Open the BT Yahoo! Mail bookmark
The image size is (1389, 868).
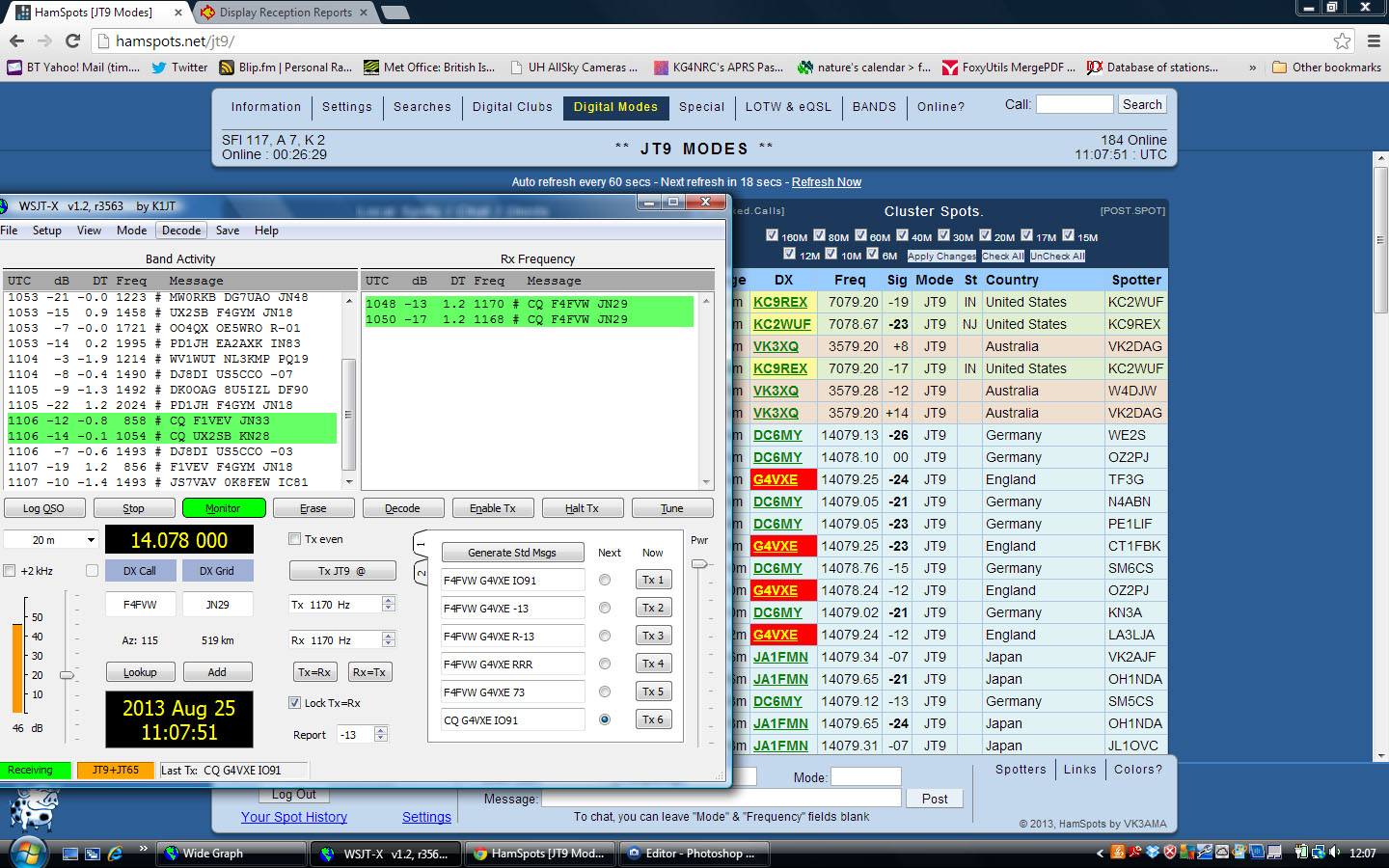[73, 68]
